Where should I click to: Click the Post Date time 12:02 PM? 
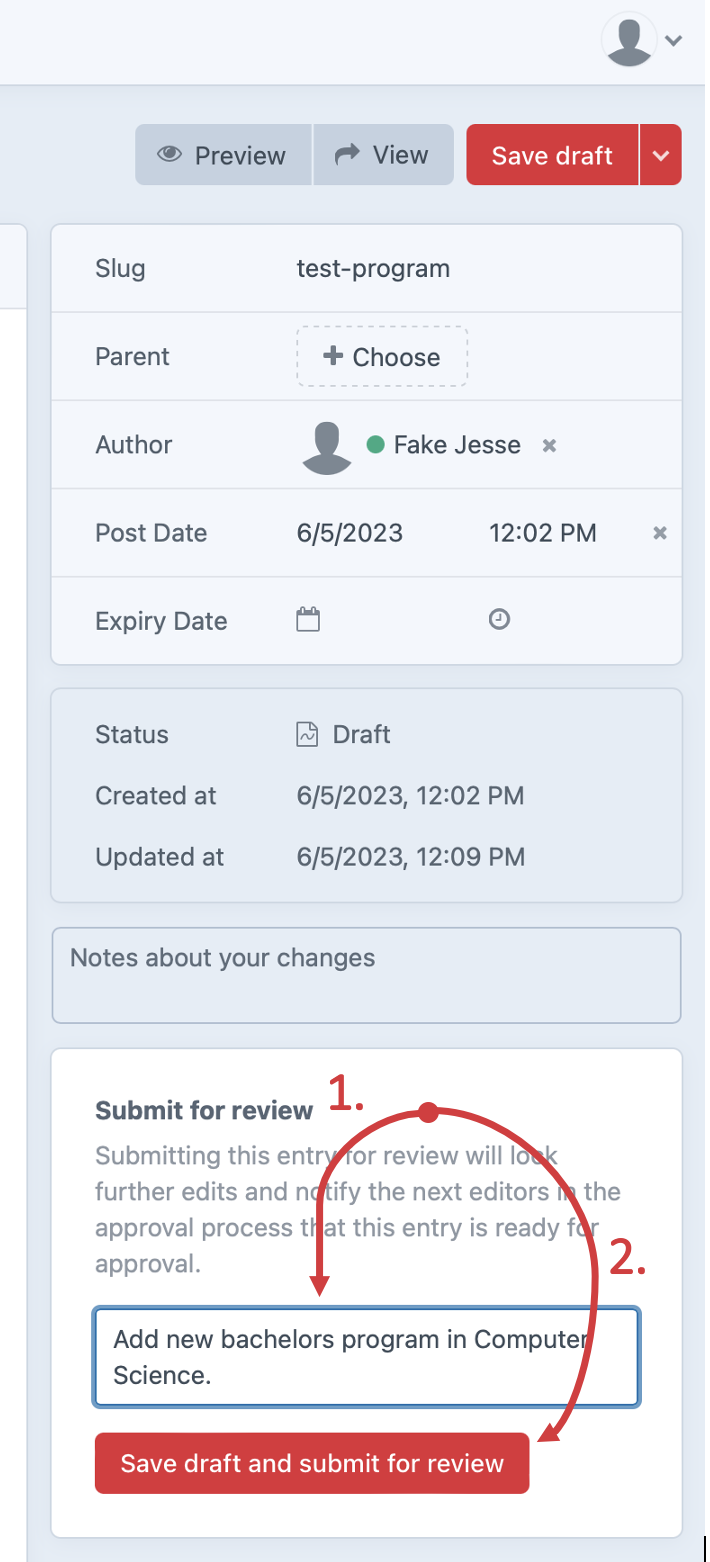coord(542,533)
